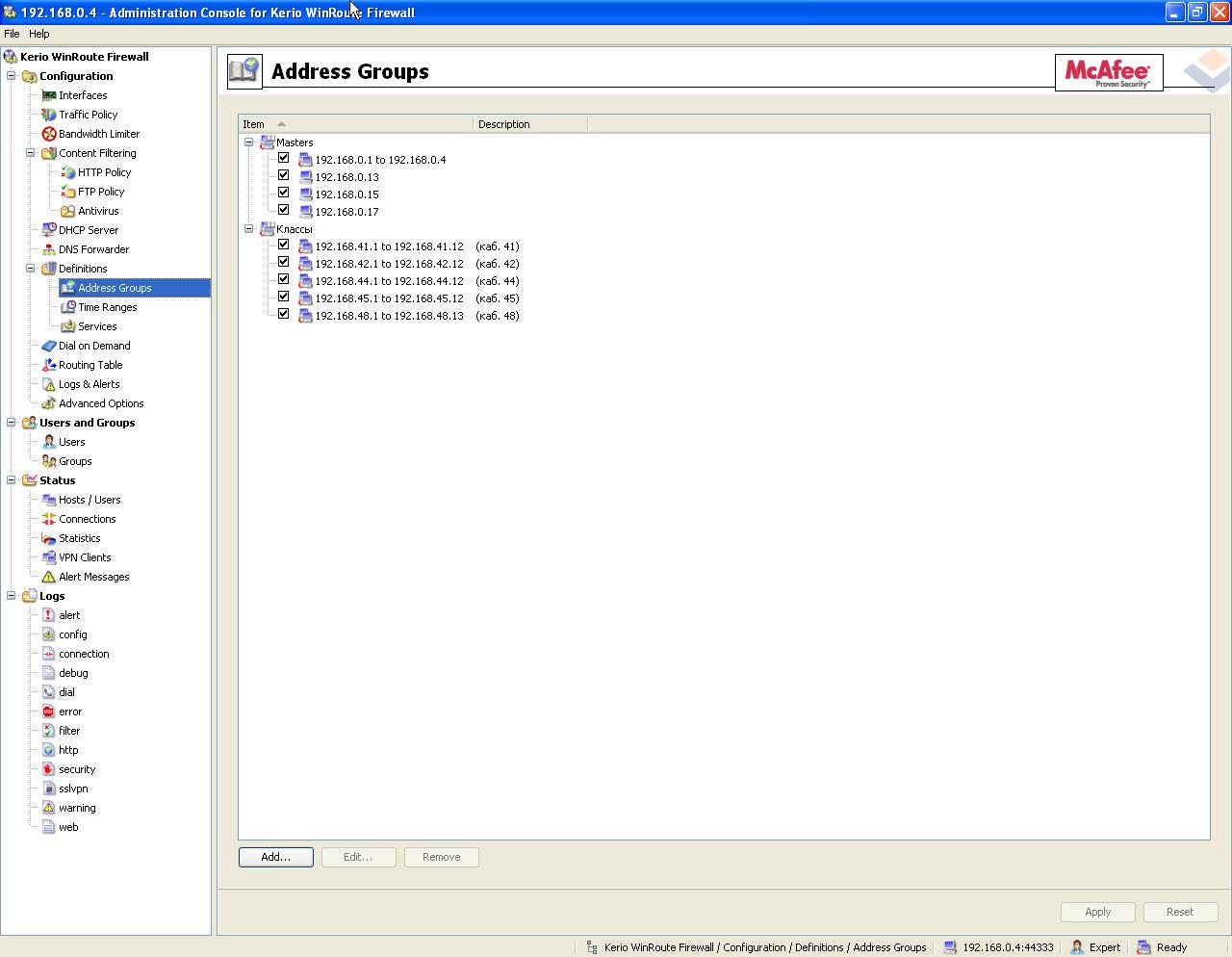1232x957 pixels.
Task: Toggle the 192.168.0.15 checkbox
Action: pos(284,193)
